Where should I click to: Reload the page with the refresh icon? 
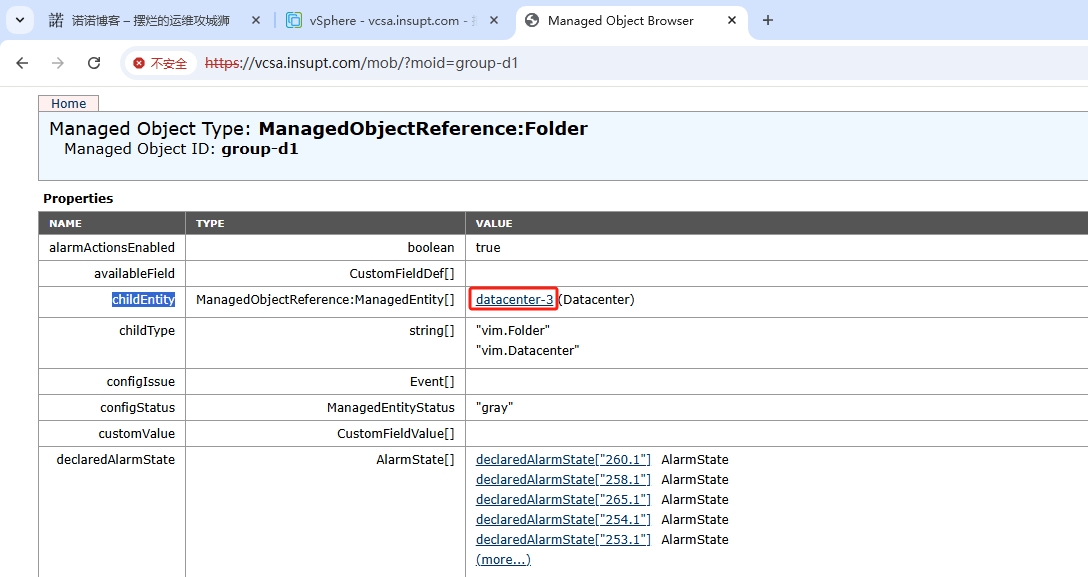[94, 63]
